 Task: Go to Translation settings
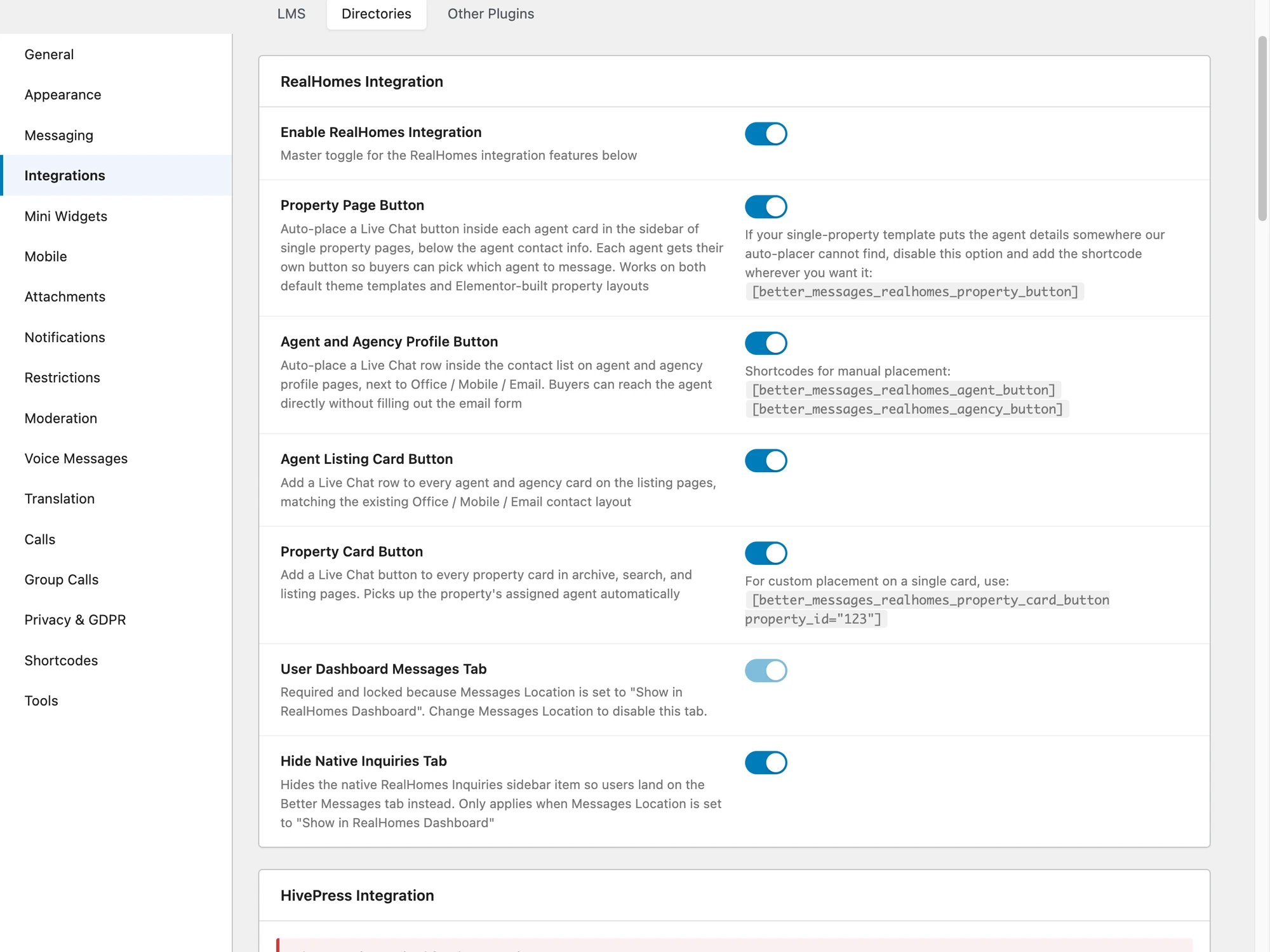116,499
